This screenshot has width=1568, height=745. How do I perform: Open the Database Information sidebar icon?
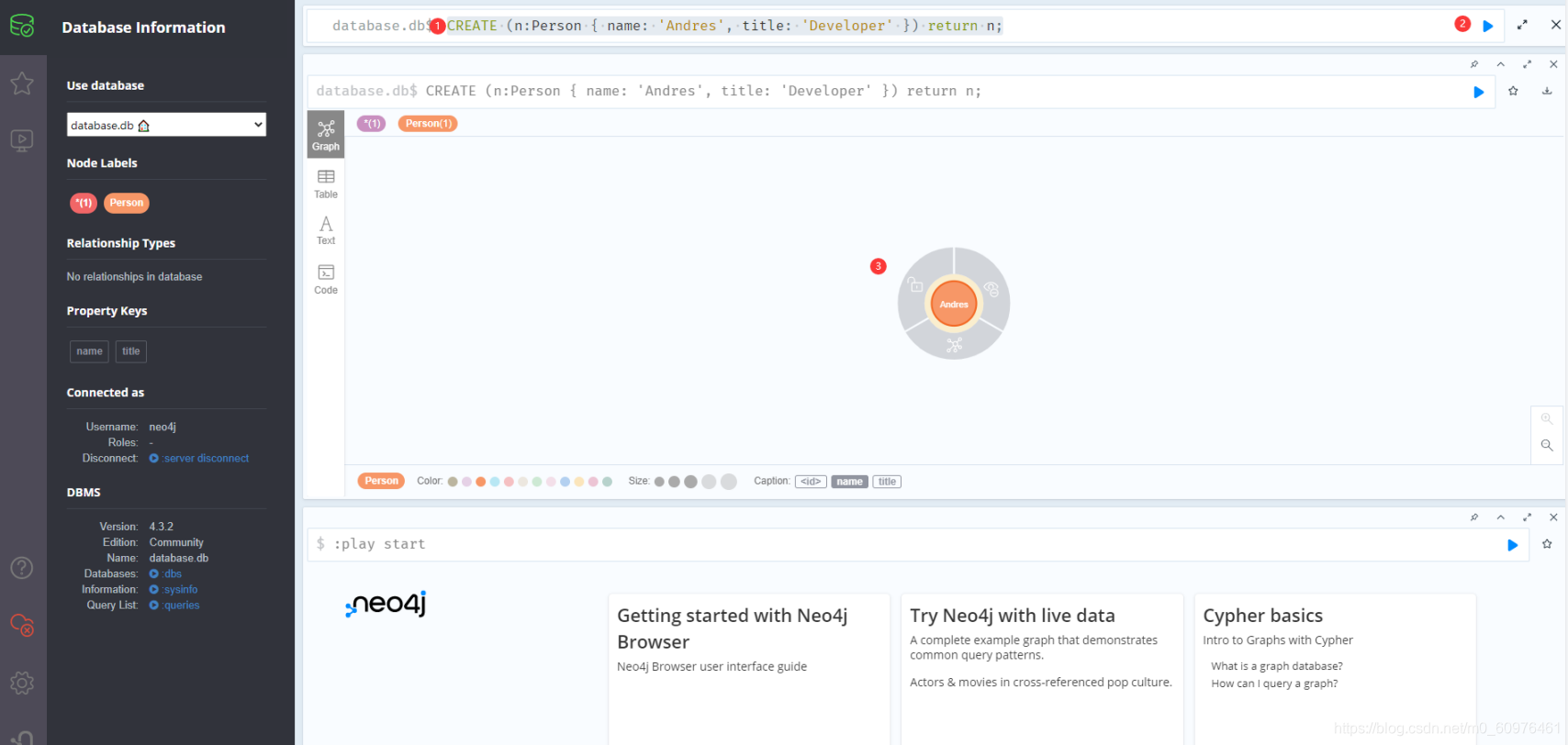(x=22, y=26)
